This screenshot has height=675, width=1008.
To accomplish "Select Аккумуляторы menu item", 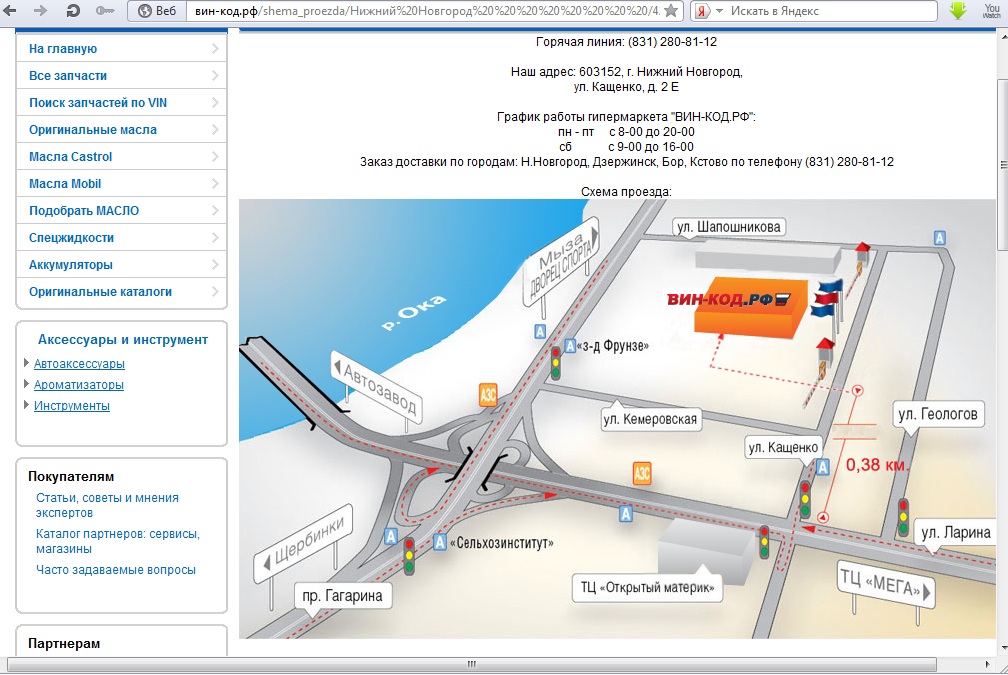I will pyautogui.click(x=122, y=265).
